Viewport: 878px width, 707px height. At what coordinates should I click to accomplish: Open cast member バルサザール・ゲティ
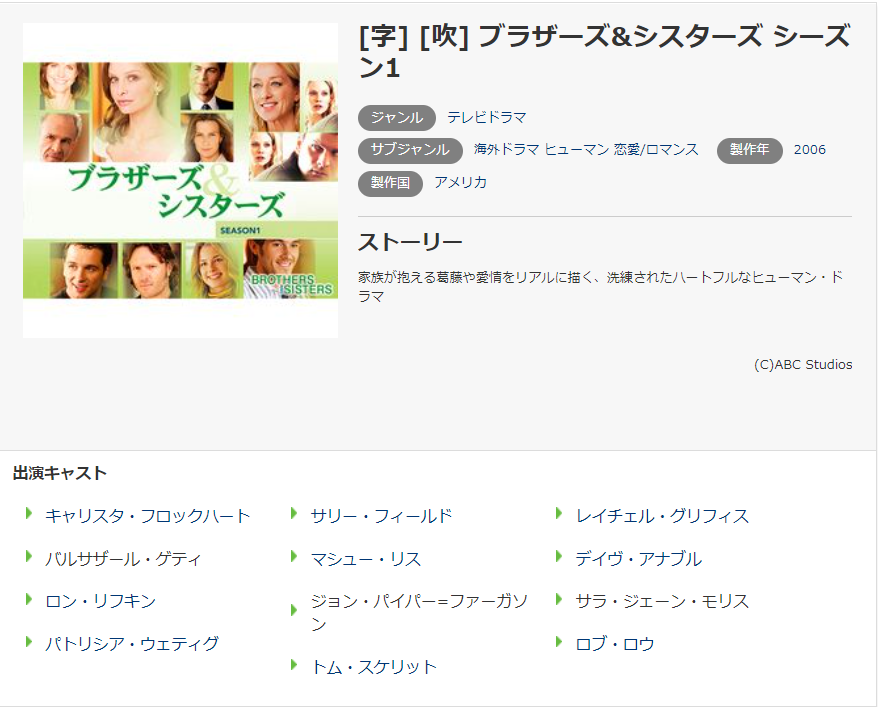123,559
